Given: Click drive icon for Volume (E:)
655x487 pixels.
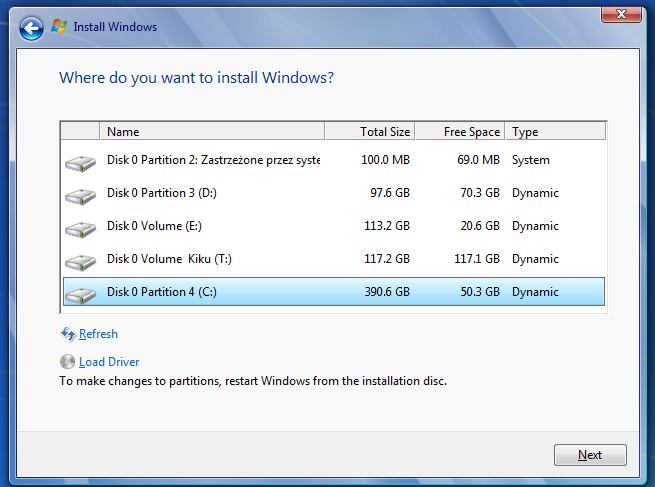Looking at the screenshot, I should tap(81, 229).
